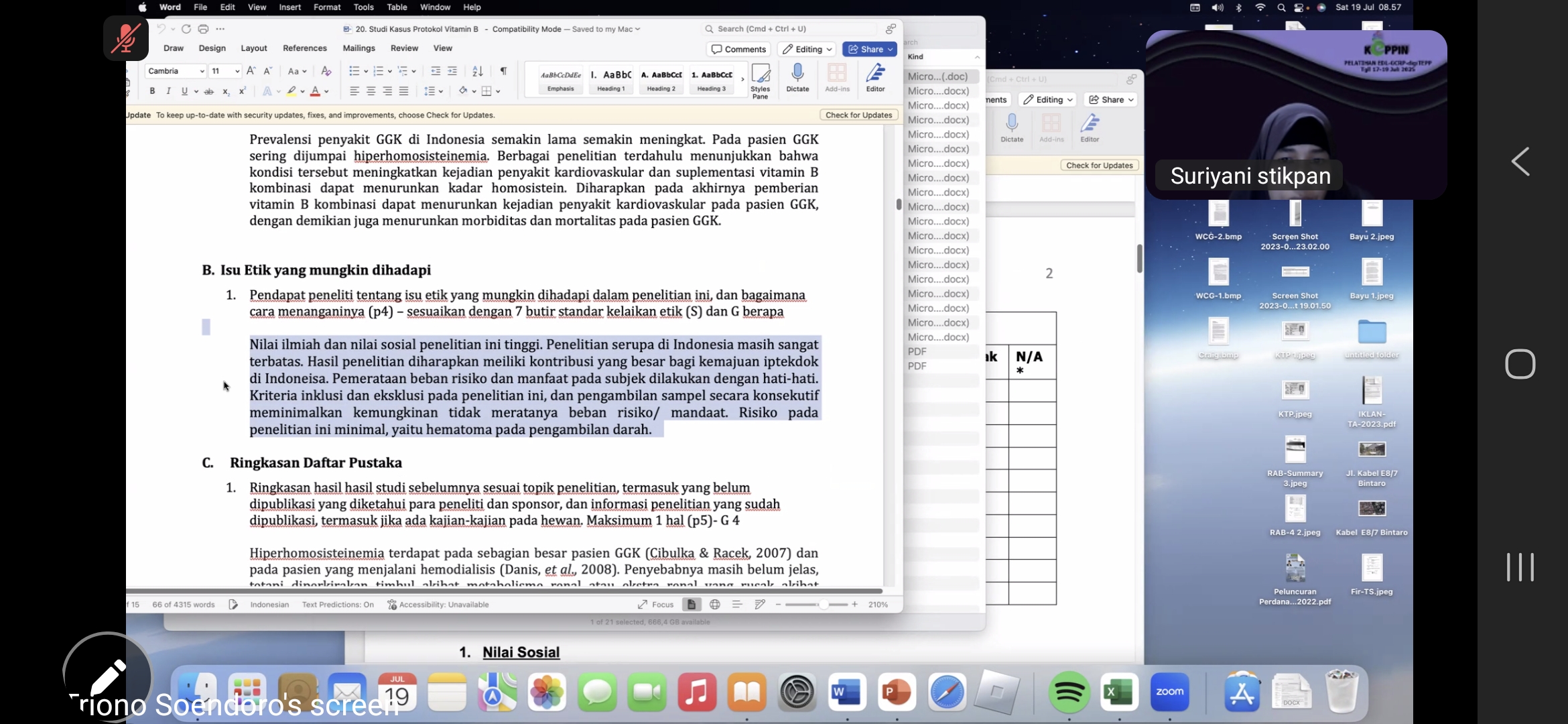Toggle Bold formatting
This screenshot has width=1568, height=724.
(x=152, y=91)
